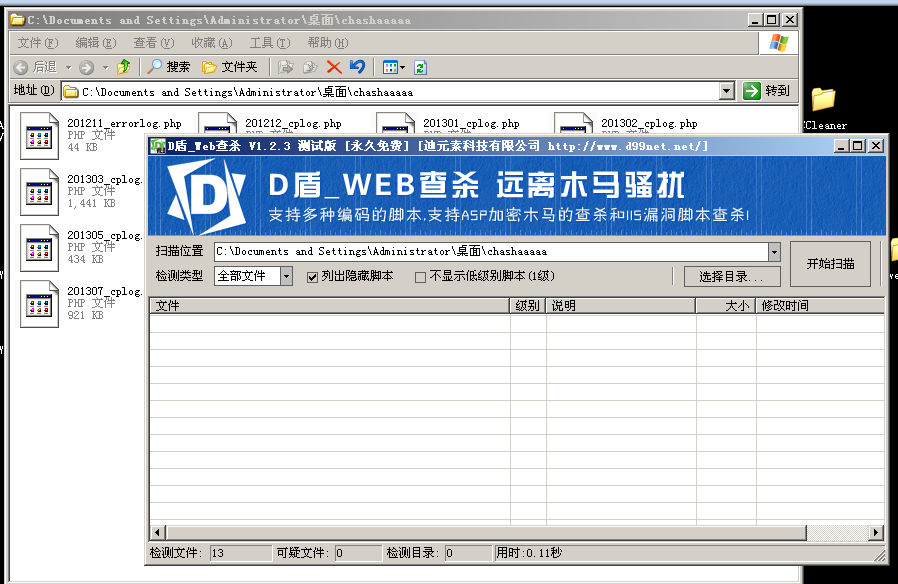Open the 查看(V) menu
The image size is (898, 584).
coord(153,43)
